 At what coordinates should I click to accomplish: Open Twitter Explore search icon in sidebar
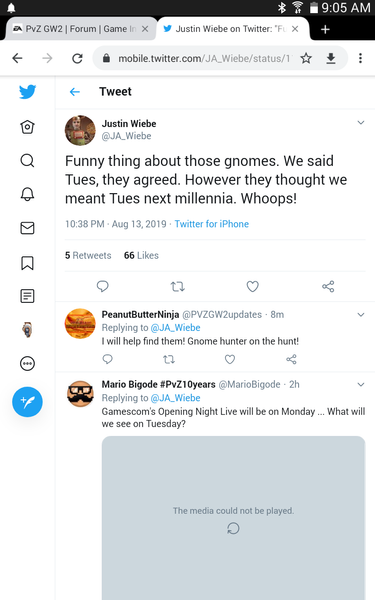tap(27, 161)
